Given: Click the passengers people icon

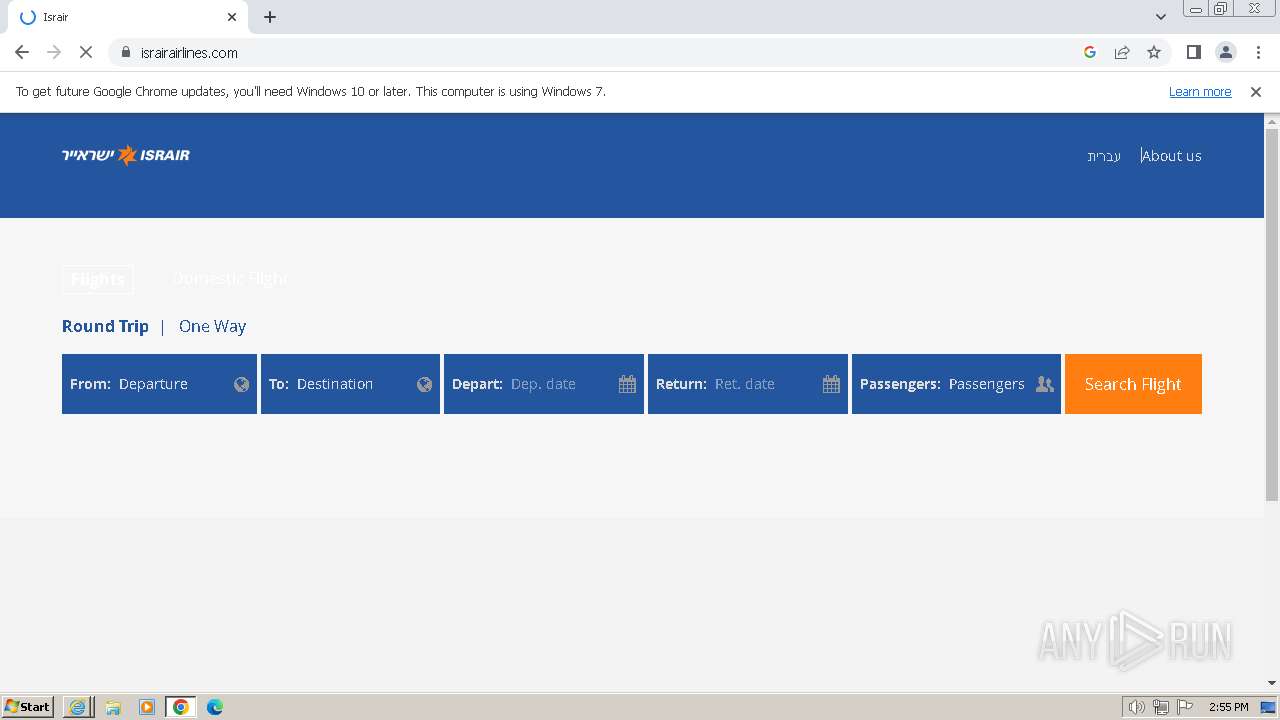Looking at the screenshot, I should pyautogui.click(x=1045, y=384).
